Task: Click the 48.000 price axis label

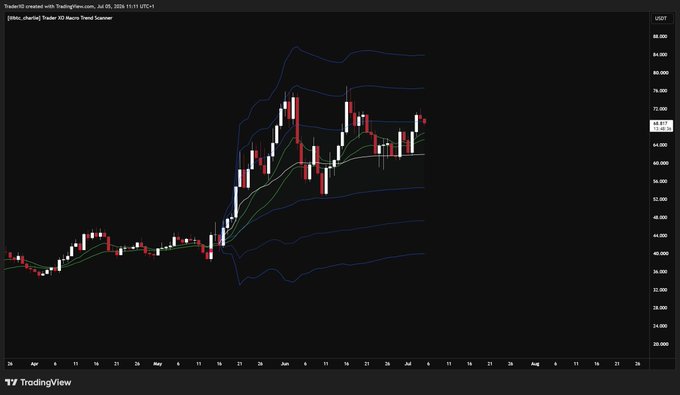Action: (x=660, y=217)
